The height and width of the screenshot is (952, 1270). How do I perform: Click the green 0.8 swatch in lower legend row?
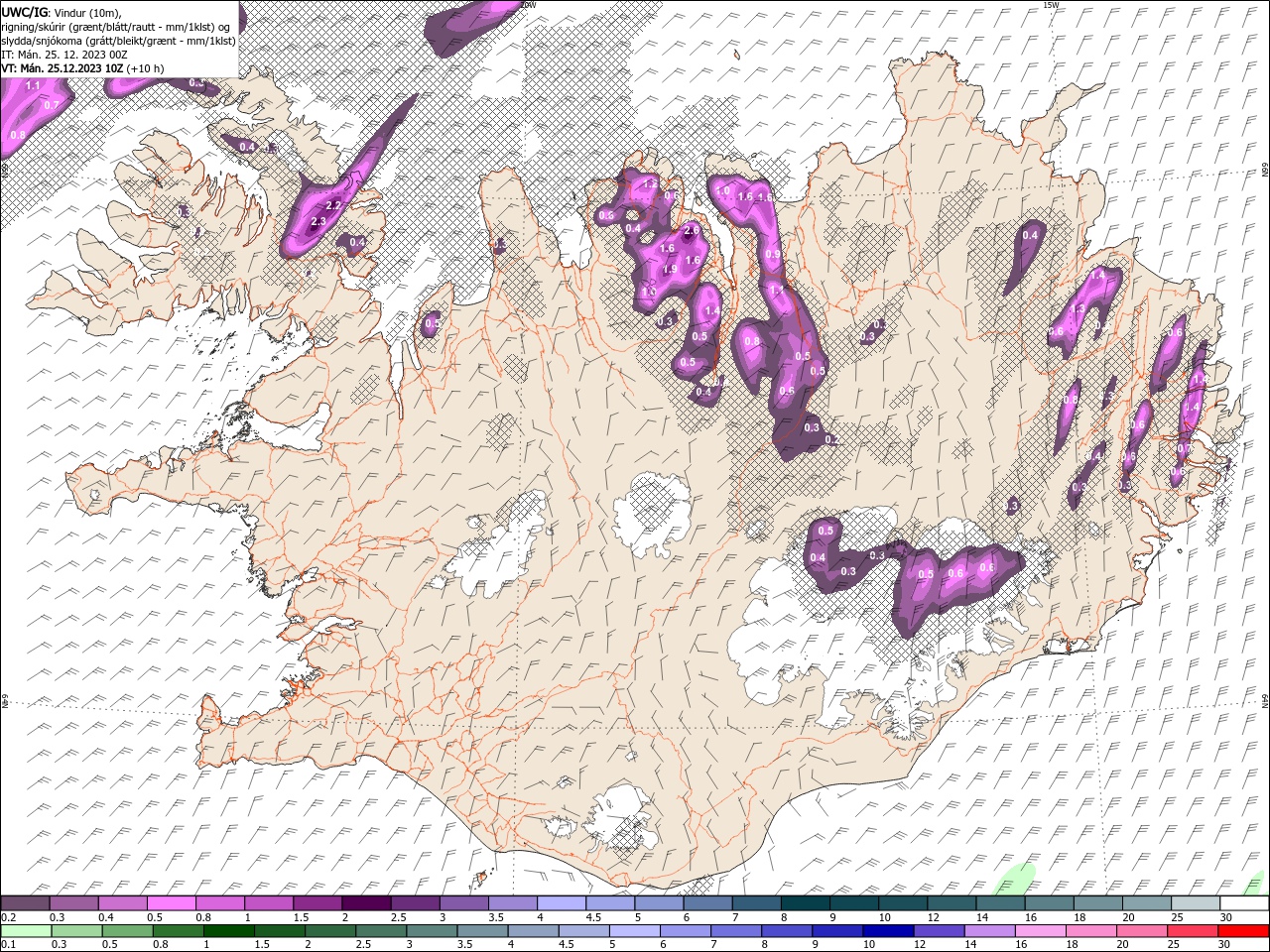179,931
